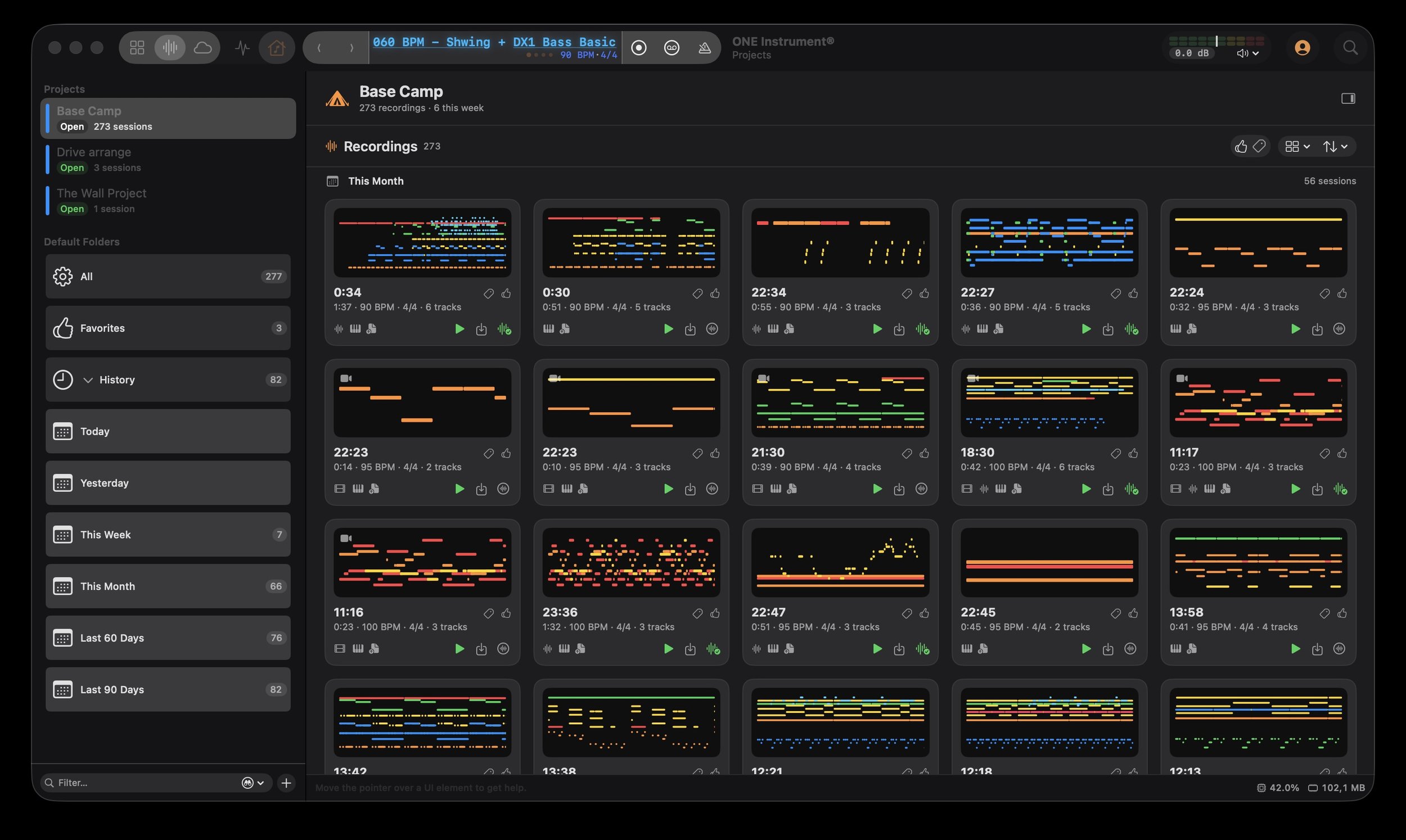Screen dimensions: 1406x840
Task: Toggle the metronome icon
Action: (704, 48)
